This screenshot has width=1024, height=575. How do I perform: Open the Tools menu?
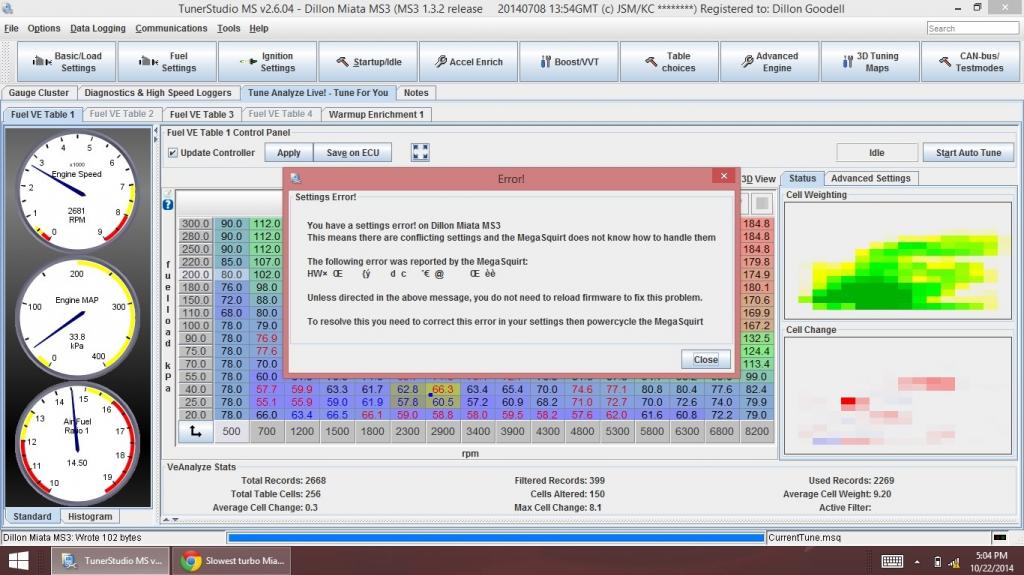point(229,28)
